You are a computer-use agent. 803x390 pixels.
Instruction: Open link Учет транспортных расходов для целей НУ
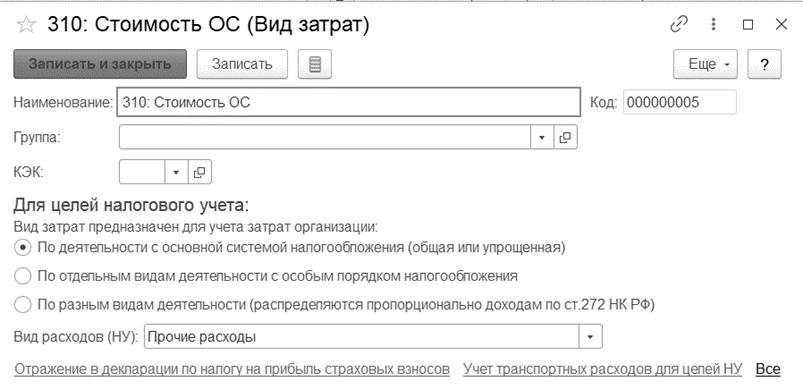(x=603, y=369)
